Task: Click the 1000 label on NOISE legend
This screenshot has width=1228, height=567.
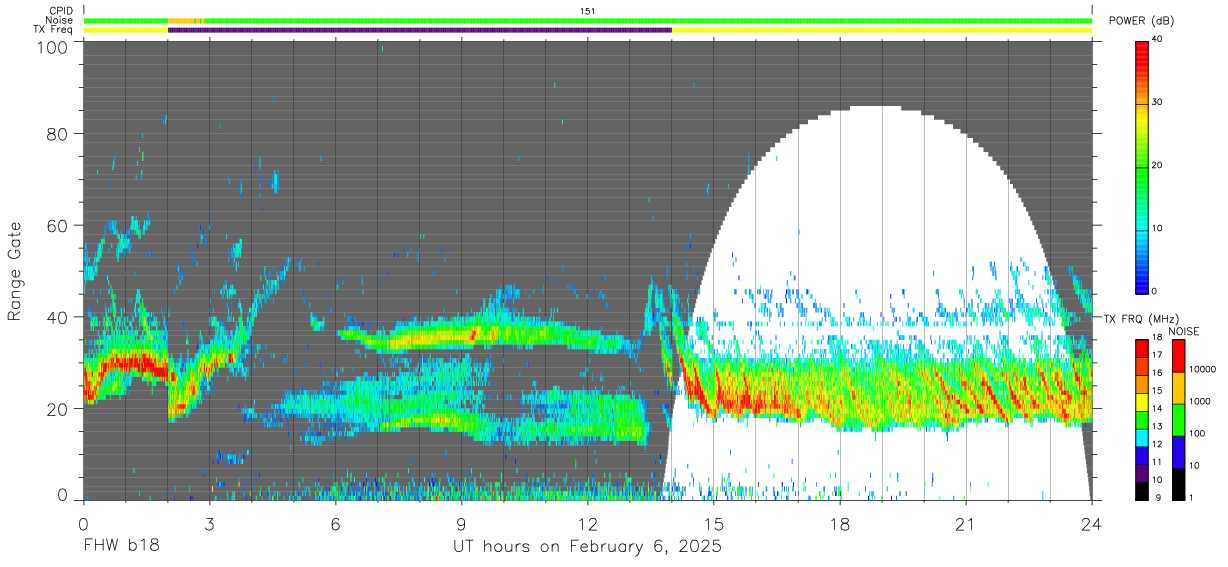Action: click(1201, 401)
